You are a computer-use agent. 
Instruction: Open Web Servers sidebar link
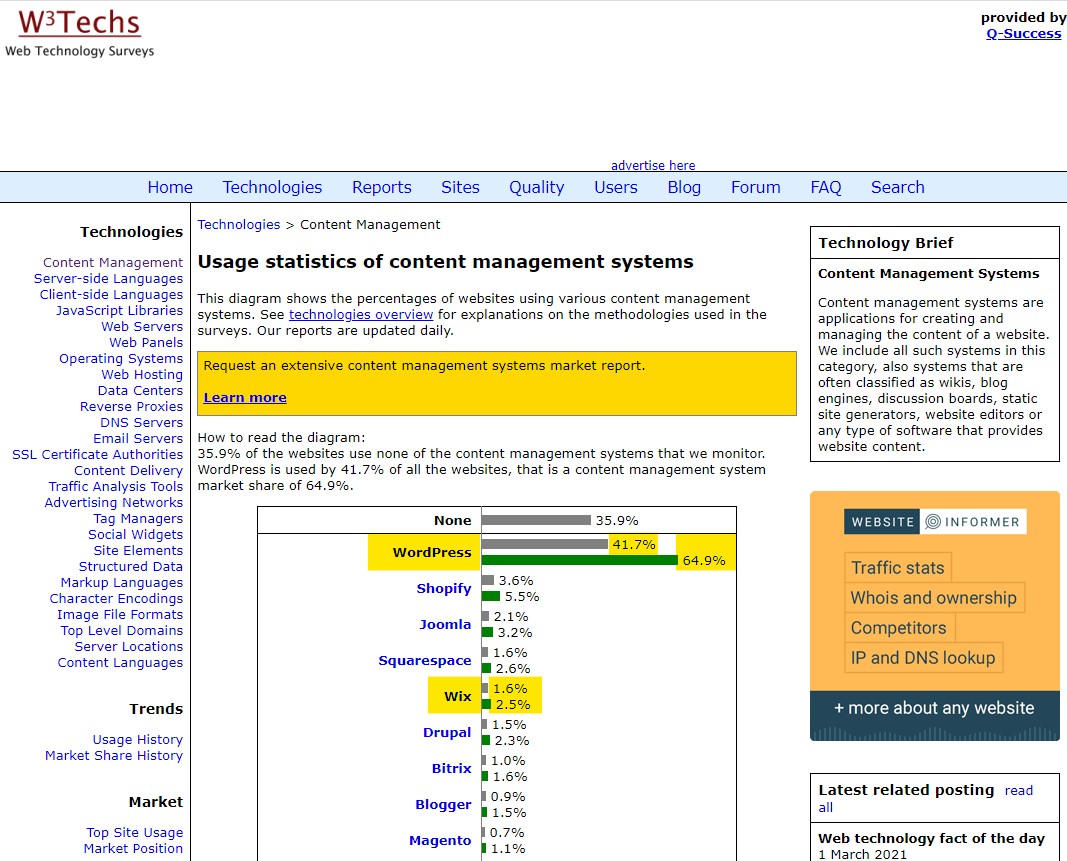pyautogui.click(x=142, y=327)
